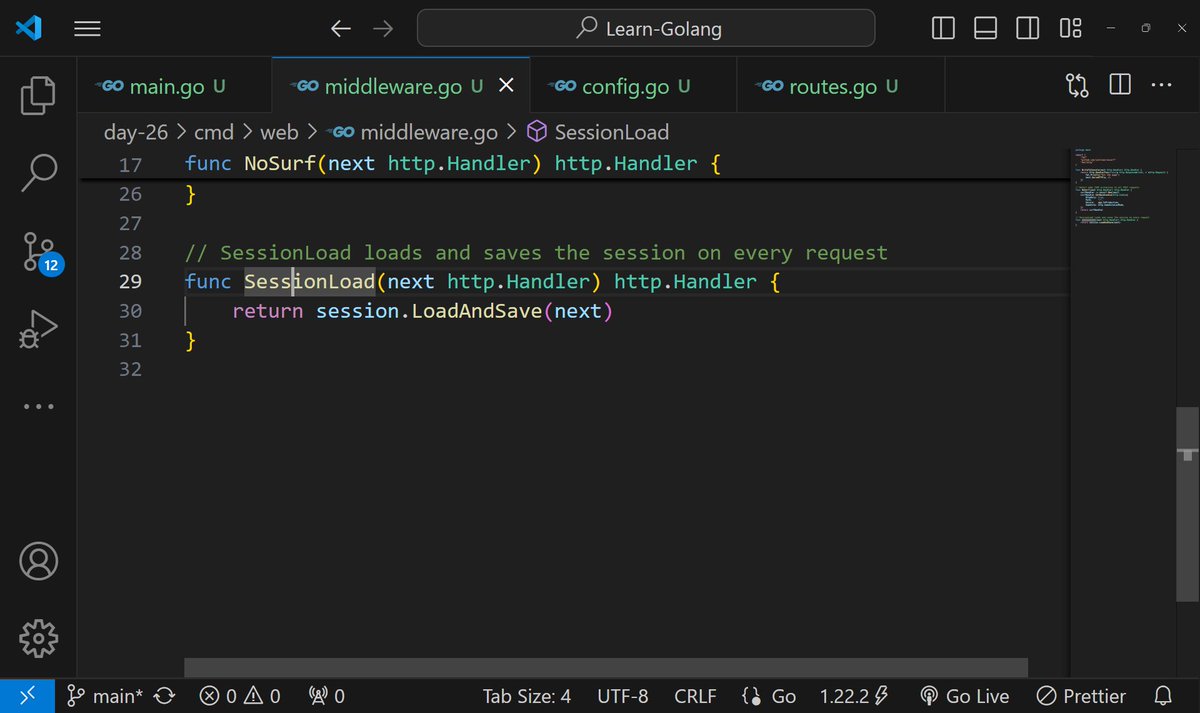This screenshot has height=713, width=1200.
Task: Open Source Control with 12 pending changes
Action: [41, 252]
